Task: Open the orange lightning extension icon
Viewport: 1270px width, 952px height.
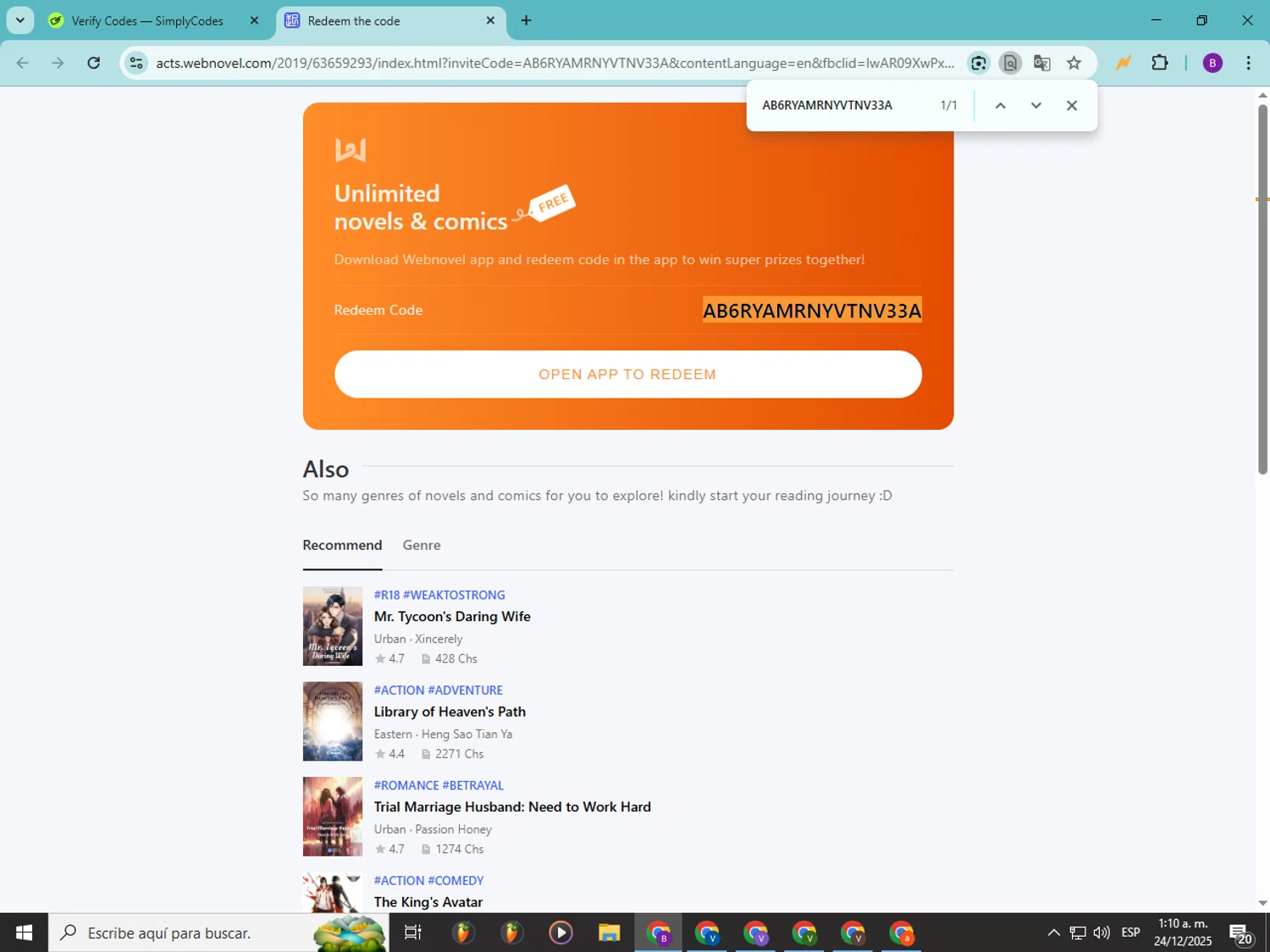Action: [x=1124, y=63]
